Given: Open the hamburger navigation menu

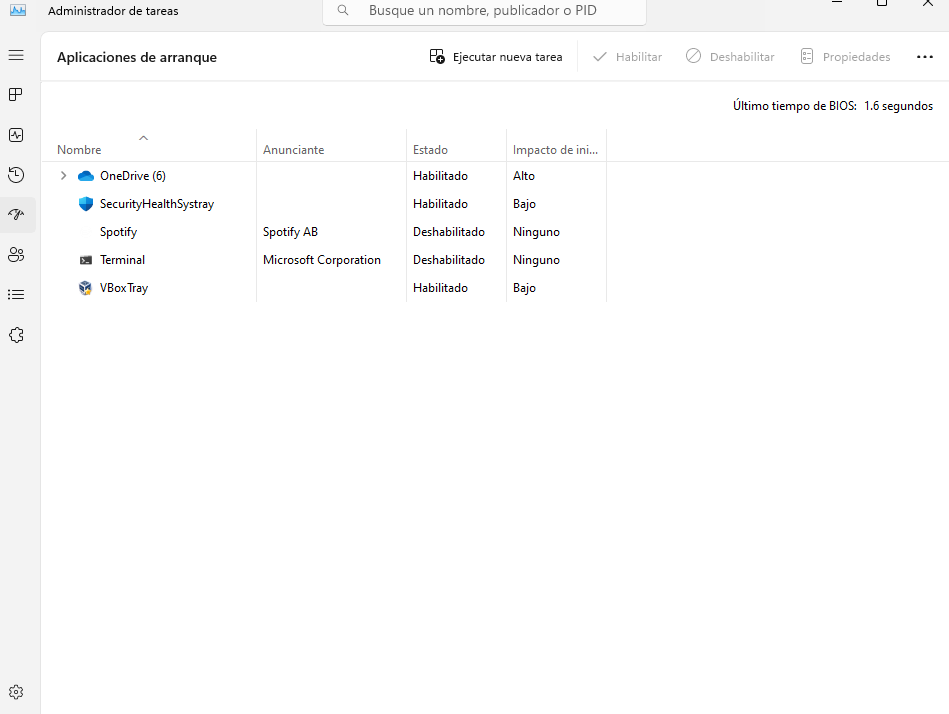Looking at the screenshot, I should click(16, 55).
